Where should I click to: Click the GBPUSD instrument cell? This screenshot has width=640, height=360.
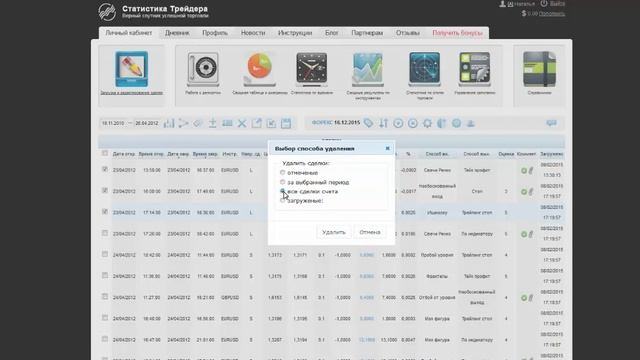(230, 298)
